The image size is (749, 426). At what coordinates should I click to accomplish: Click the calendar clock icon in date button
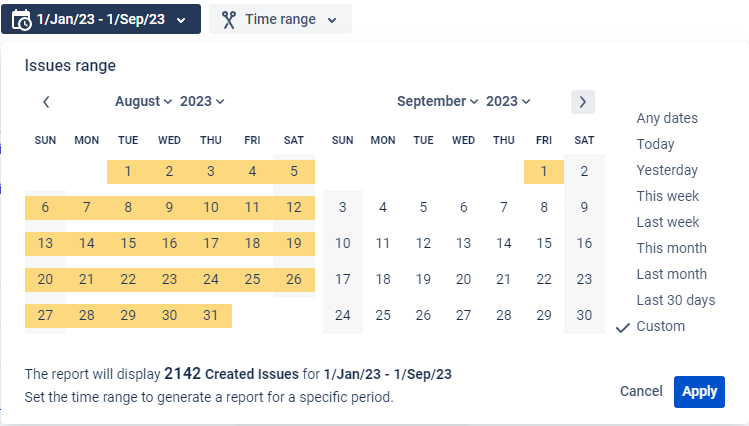[21, 20]
